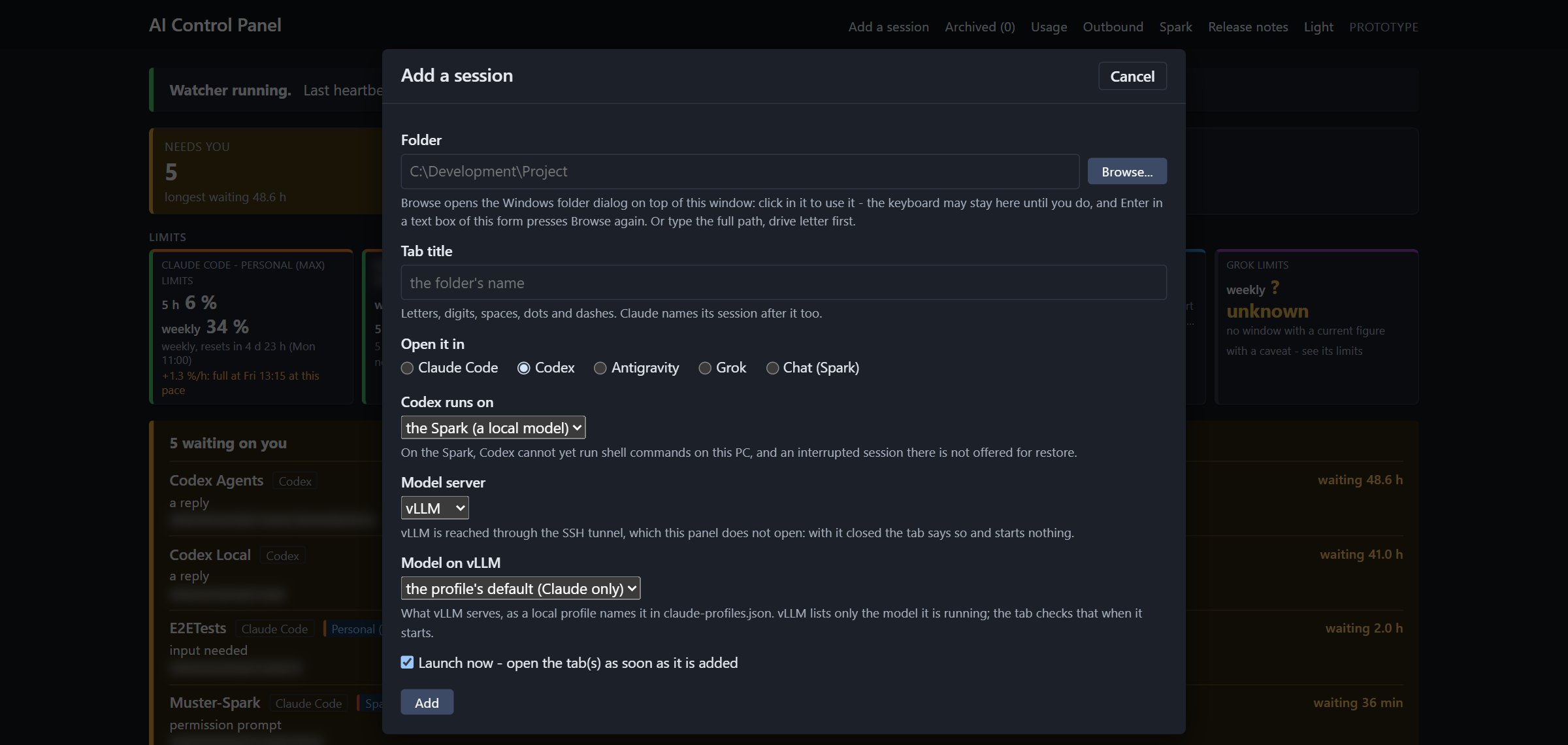Image resolution: width=1568 pixels, height=745 pixels.
Task: Click the 'waiting 36 min' text
Action: pos(1358,703)
